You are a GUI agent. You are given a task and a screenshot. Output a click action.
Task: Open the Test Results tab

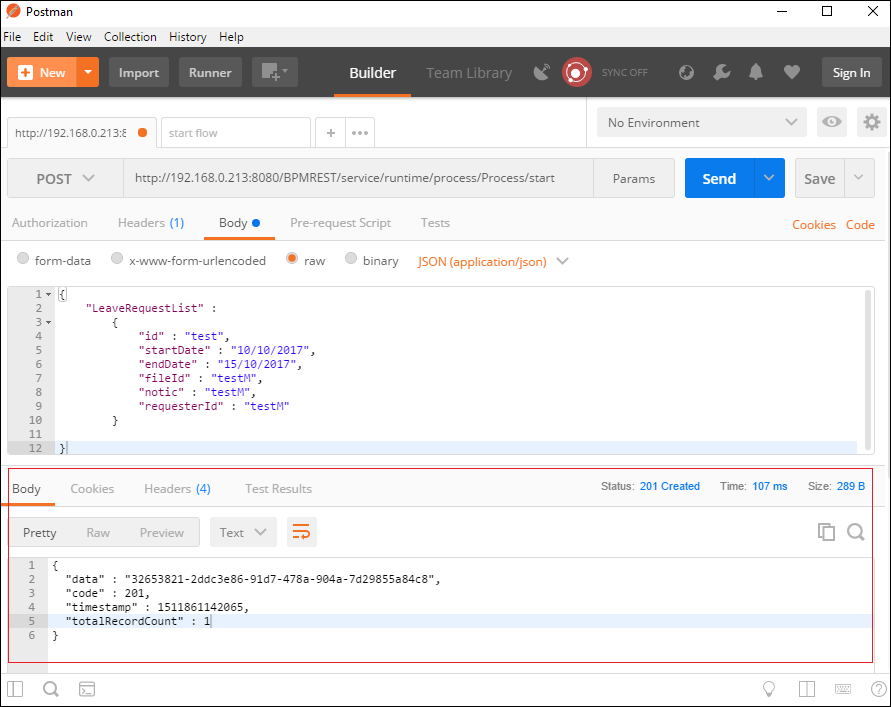(x=278, y=489)
